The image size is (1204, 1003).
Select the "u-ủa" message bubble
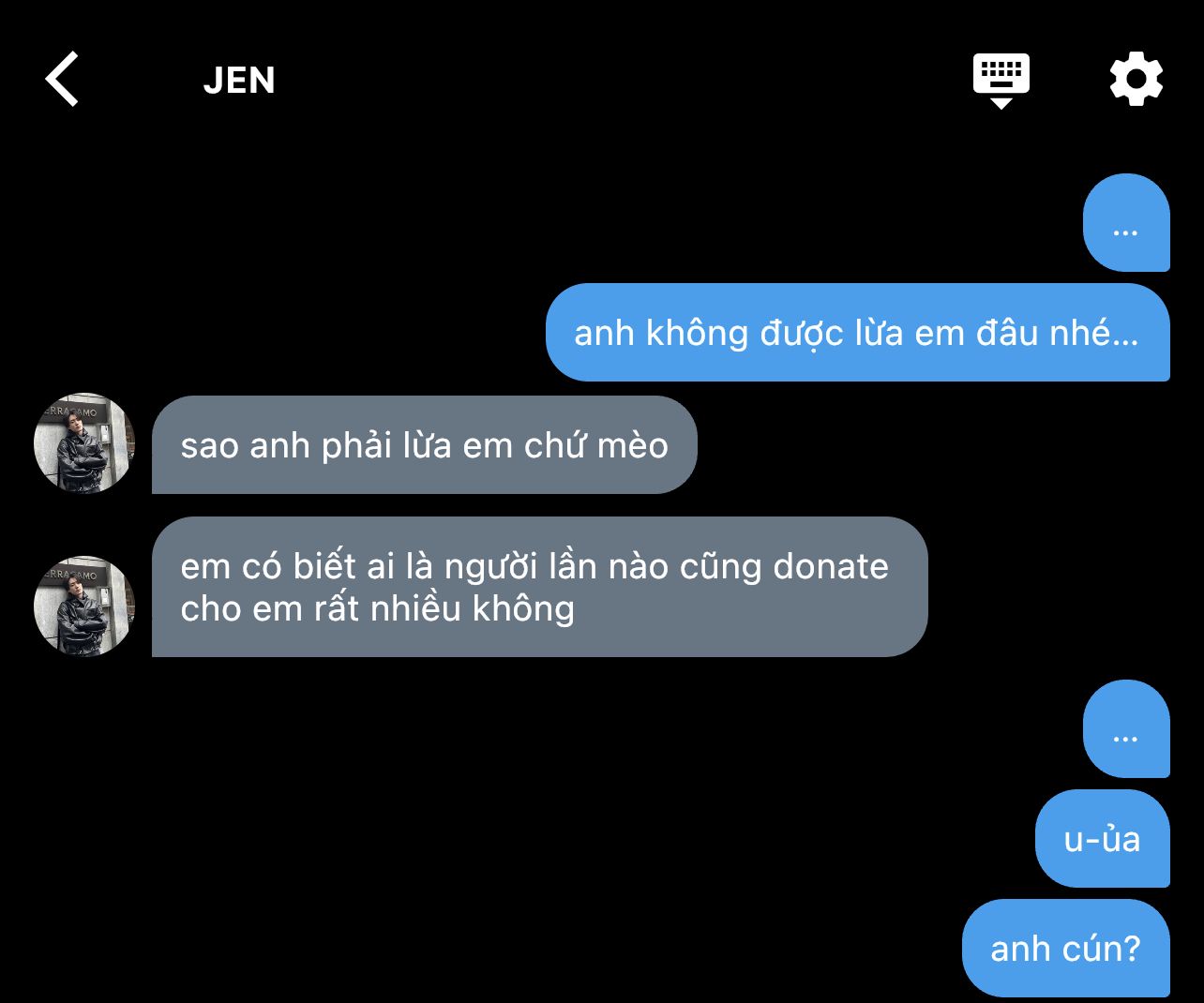[1103, 839]
